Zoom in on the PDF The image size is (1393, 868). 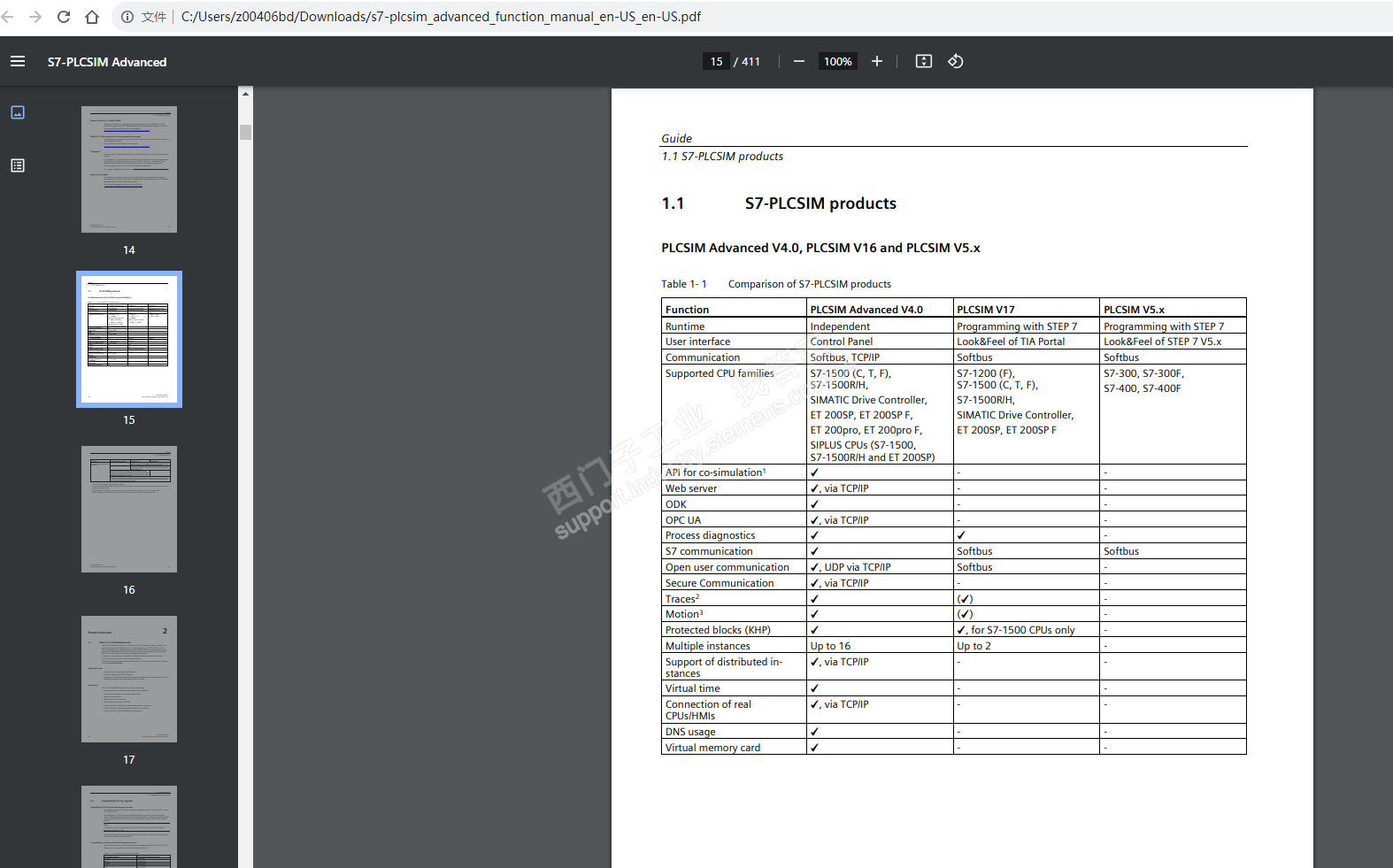[877, 61]
